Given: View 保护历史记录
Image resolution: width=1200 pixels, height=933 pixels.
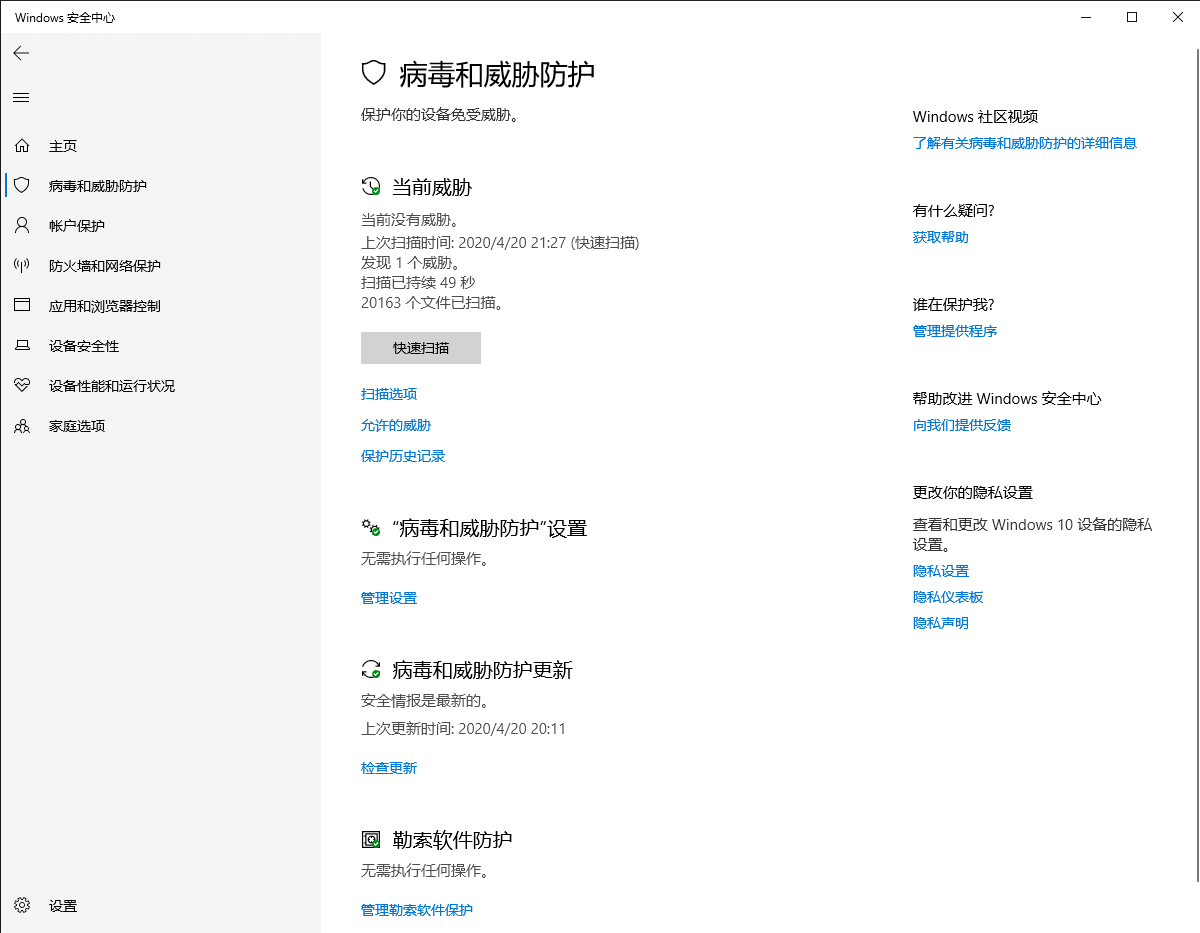Looking at the screenshot, I should 403,456.
